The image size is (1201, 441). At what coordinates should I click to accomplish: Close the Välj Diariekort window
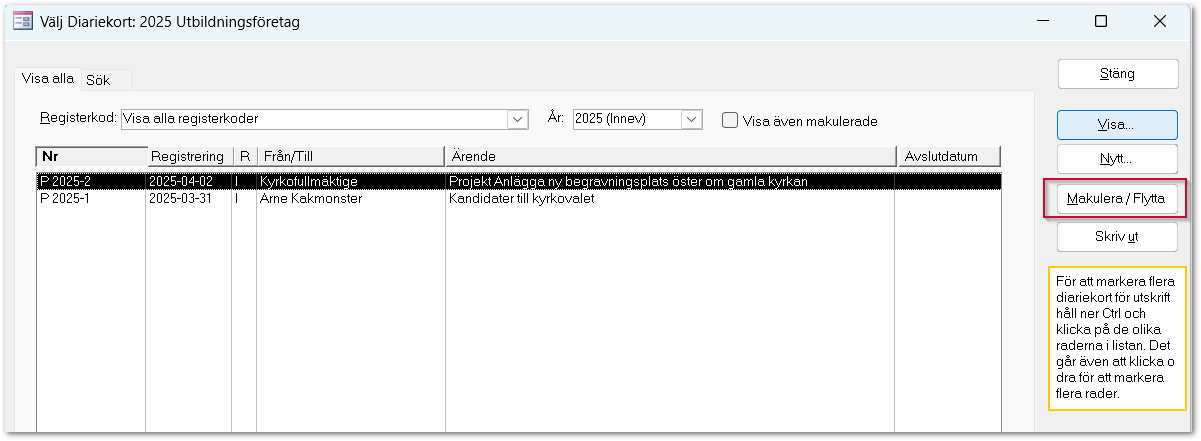click(1159, 21)
